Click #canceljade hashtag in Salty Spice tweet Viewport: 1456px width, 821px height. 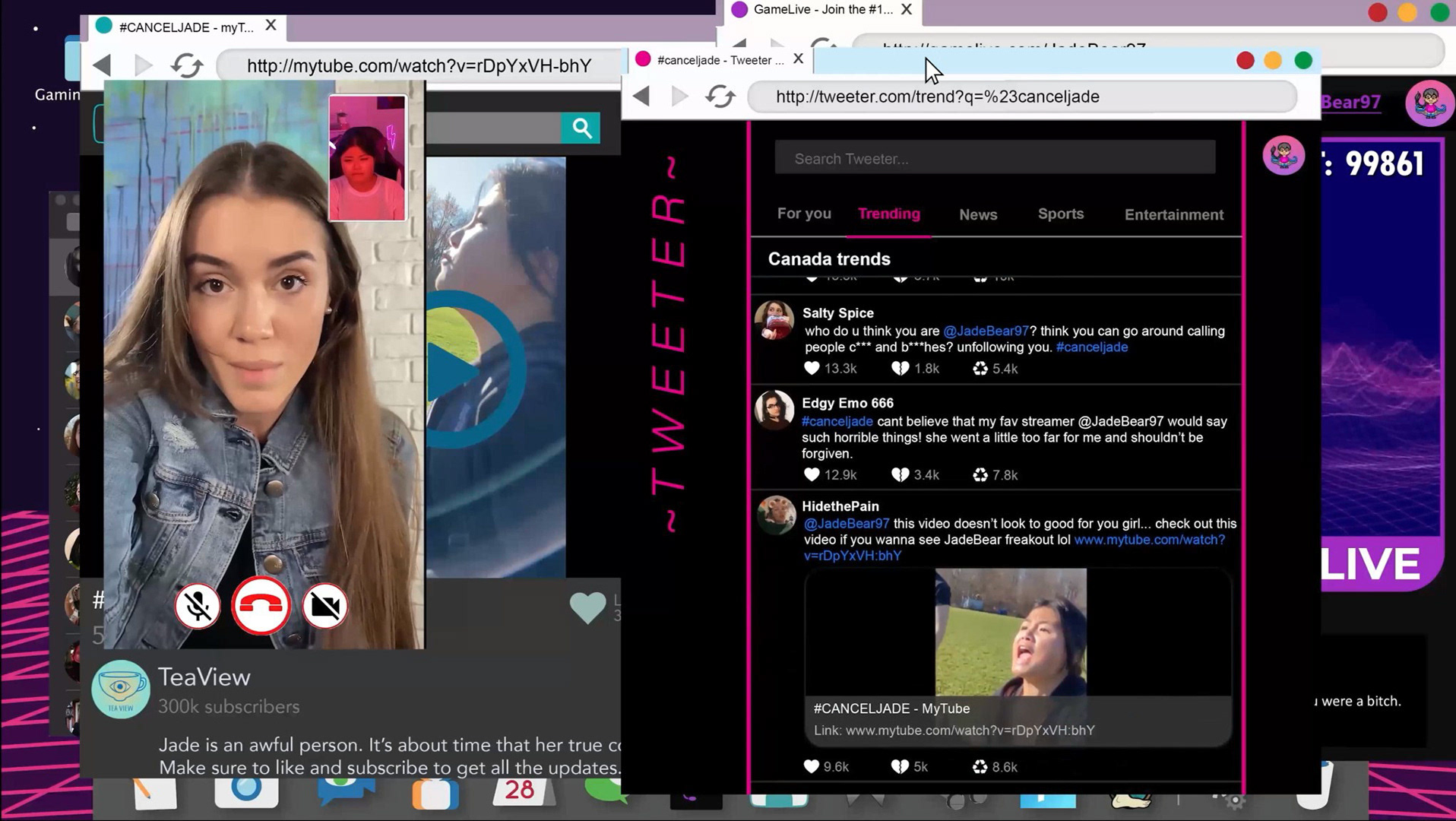(x=1092, y=347)
